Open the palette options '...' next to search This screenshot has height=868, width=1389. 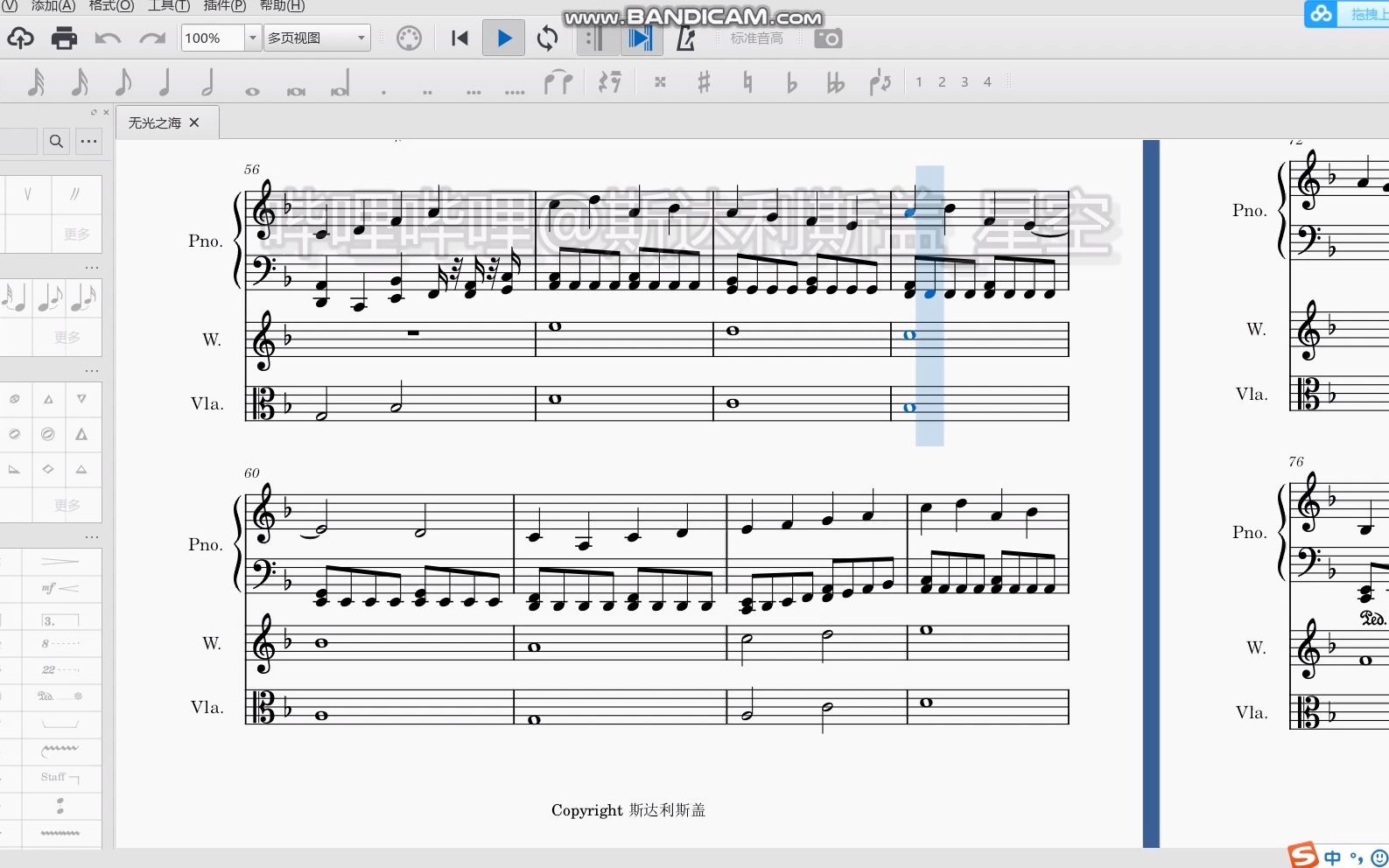click(x=89, y=141)
